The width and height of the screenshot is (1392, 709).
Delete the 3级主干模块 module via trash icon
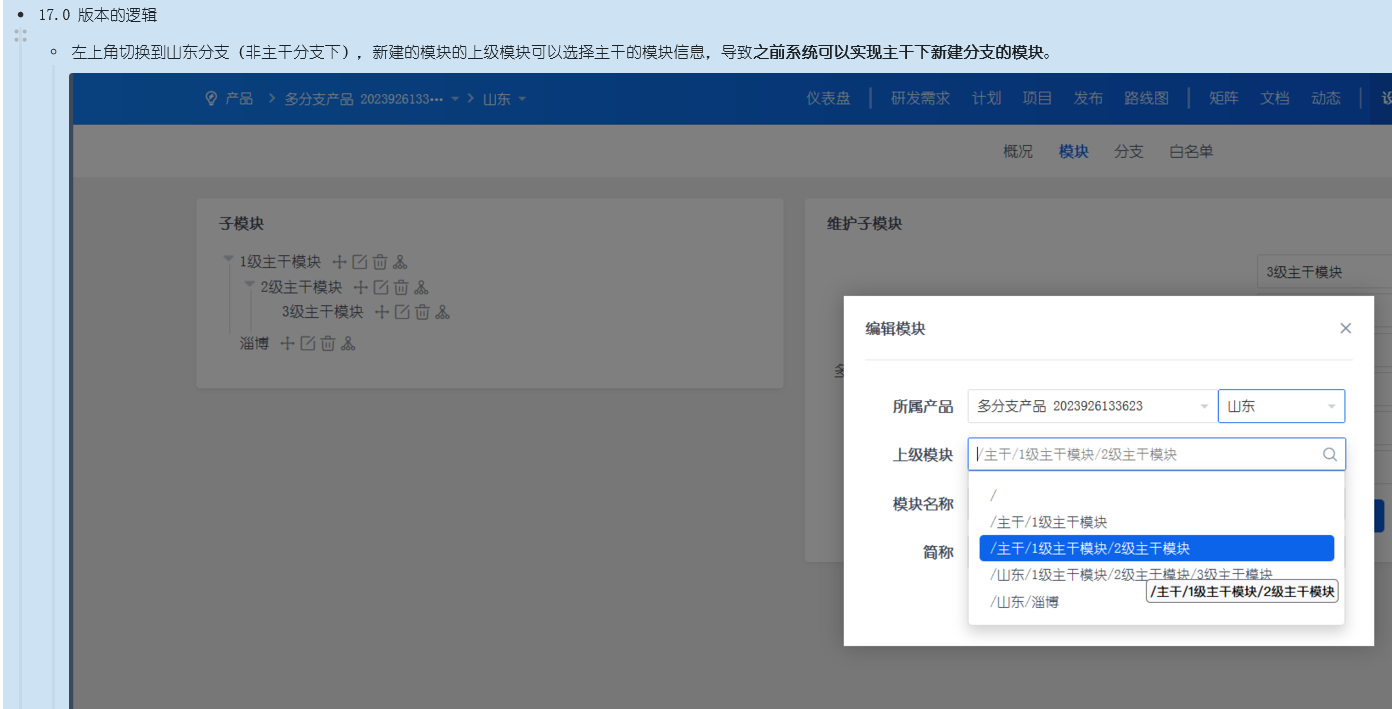[x=422, y=312]
